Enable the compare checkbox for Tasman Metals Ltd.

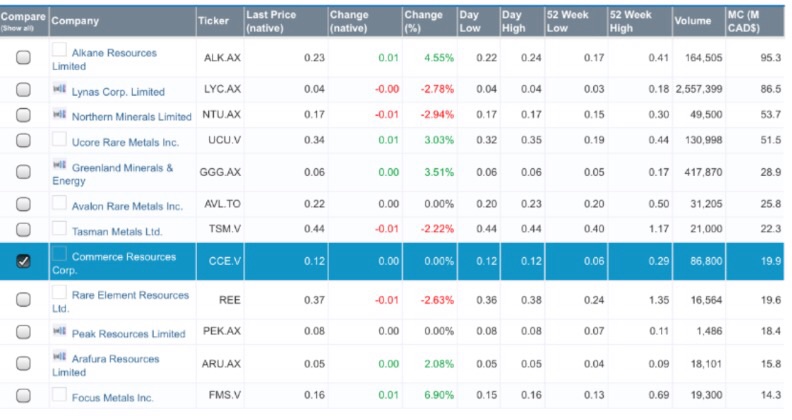point(23,231)
